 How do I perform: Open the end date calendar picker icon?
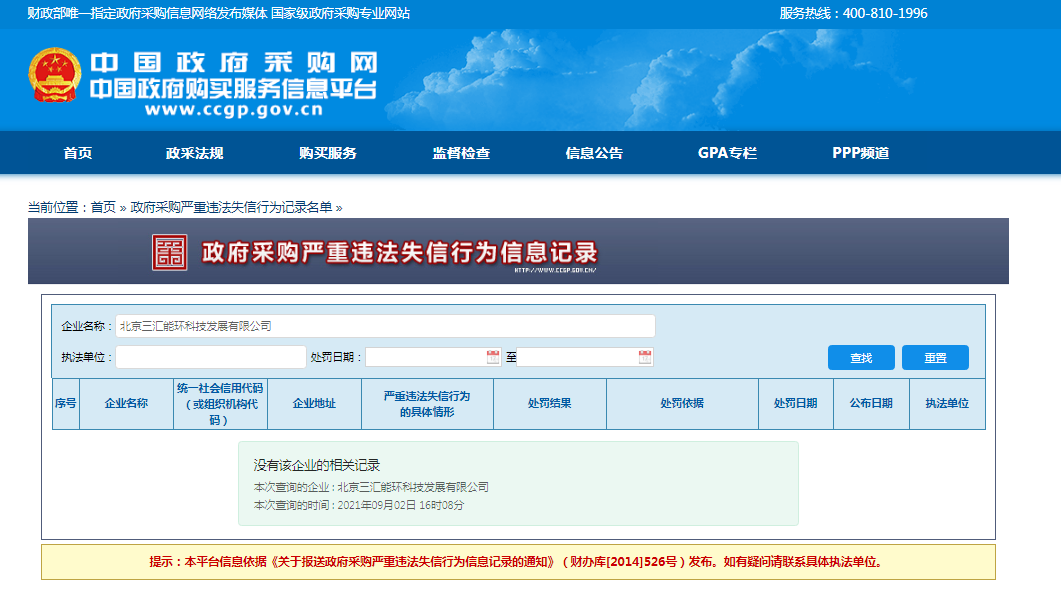tap(645, 357)
